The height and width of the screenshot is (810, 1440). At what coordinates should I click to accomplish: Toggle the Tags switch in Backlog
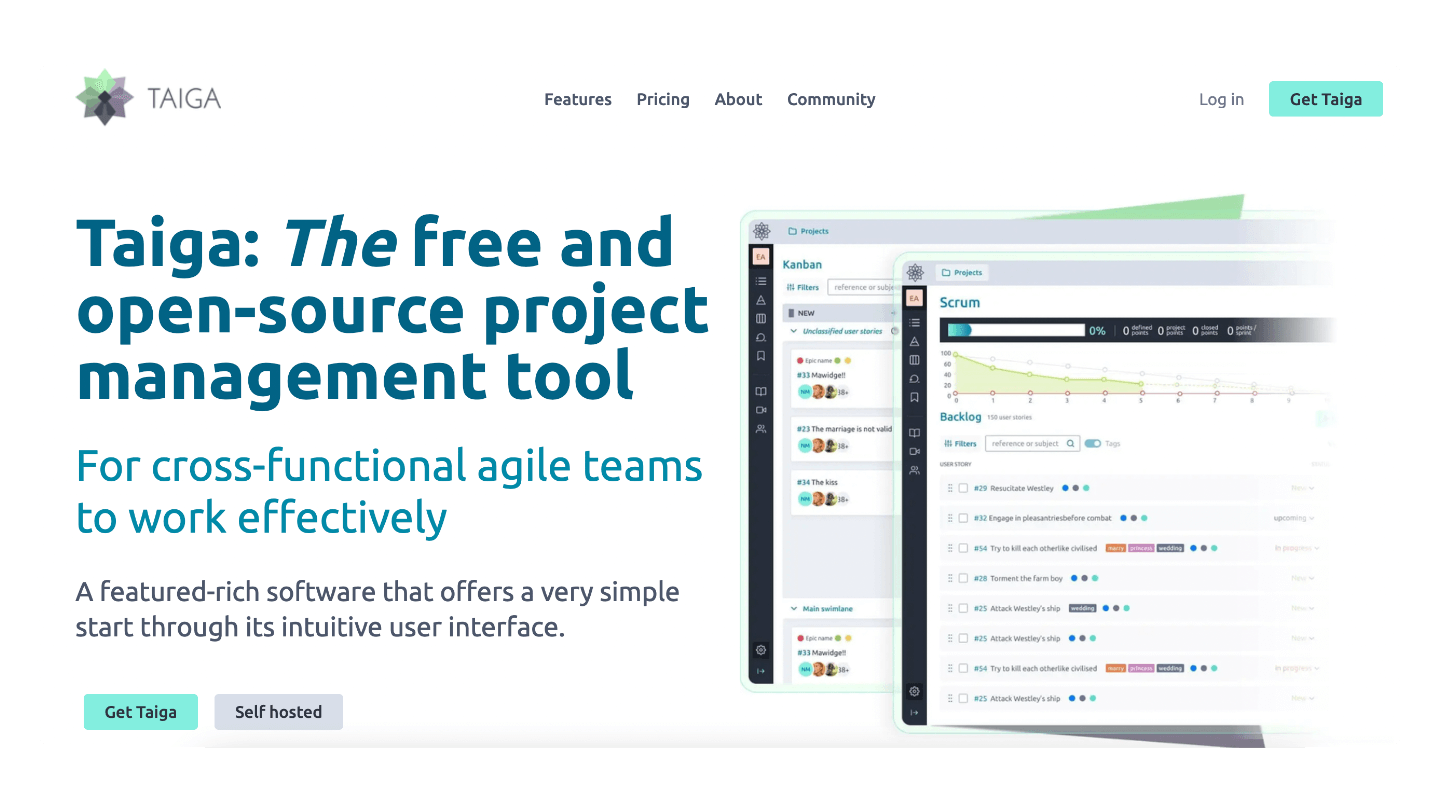pos(1092,443)
